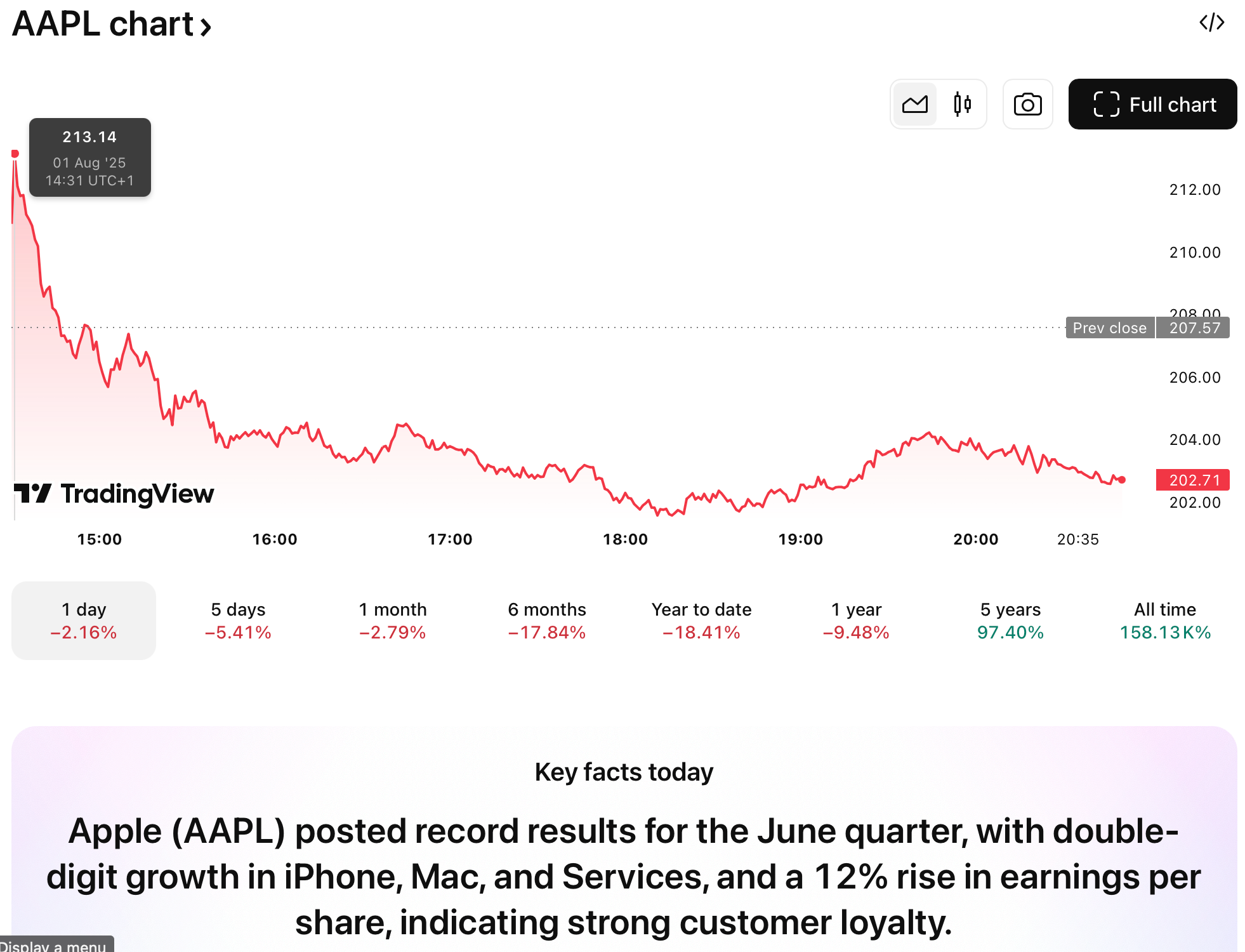Select the 5 days range tab

click(x=238, y=620)
